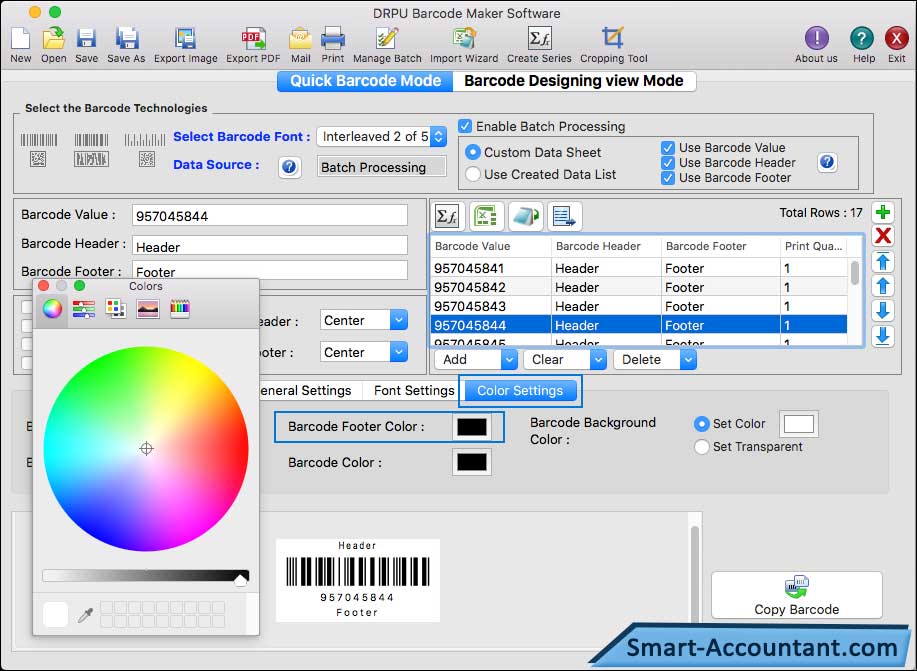Select the Custom Data Sheet radio button
The width and height of the screenshot is (917, 671).
[473, 153]
